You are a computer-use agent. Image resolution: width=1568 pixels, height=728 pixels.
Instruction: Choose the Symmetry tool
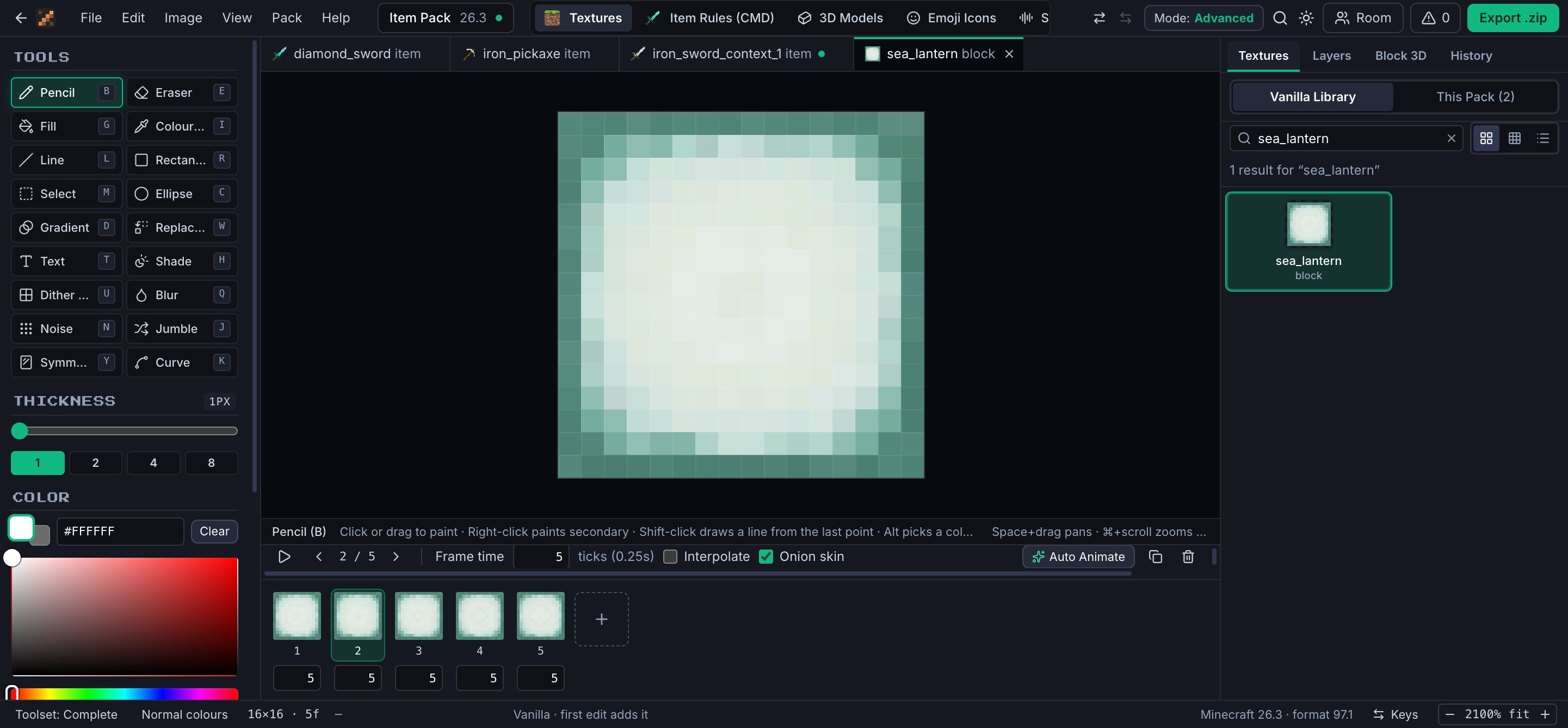(66, 362)
